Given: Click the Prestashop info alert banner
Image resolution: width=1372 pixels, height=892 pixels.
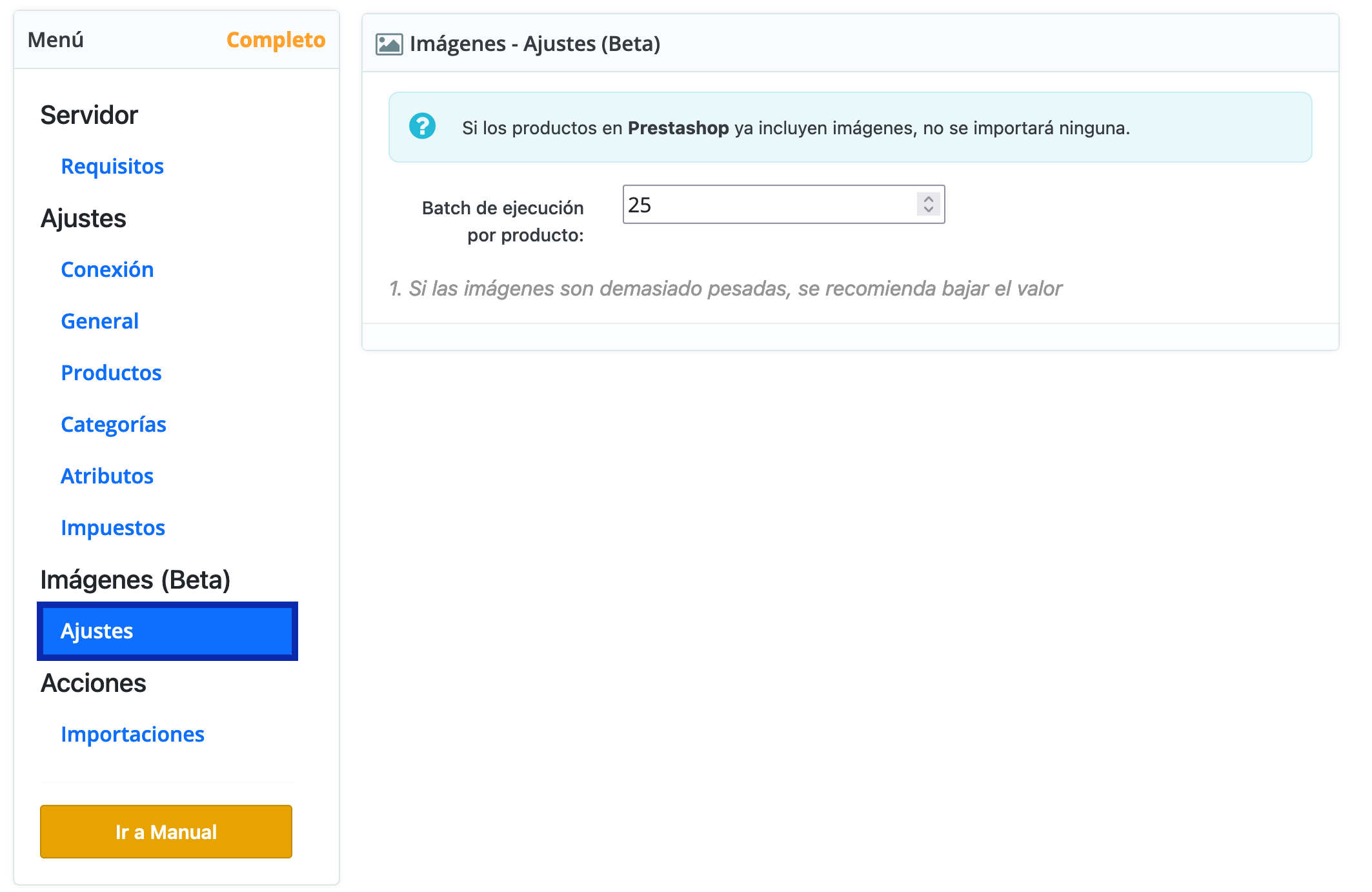Looking at the screenshot, I should 850,127.
